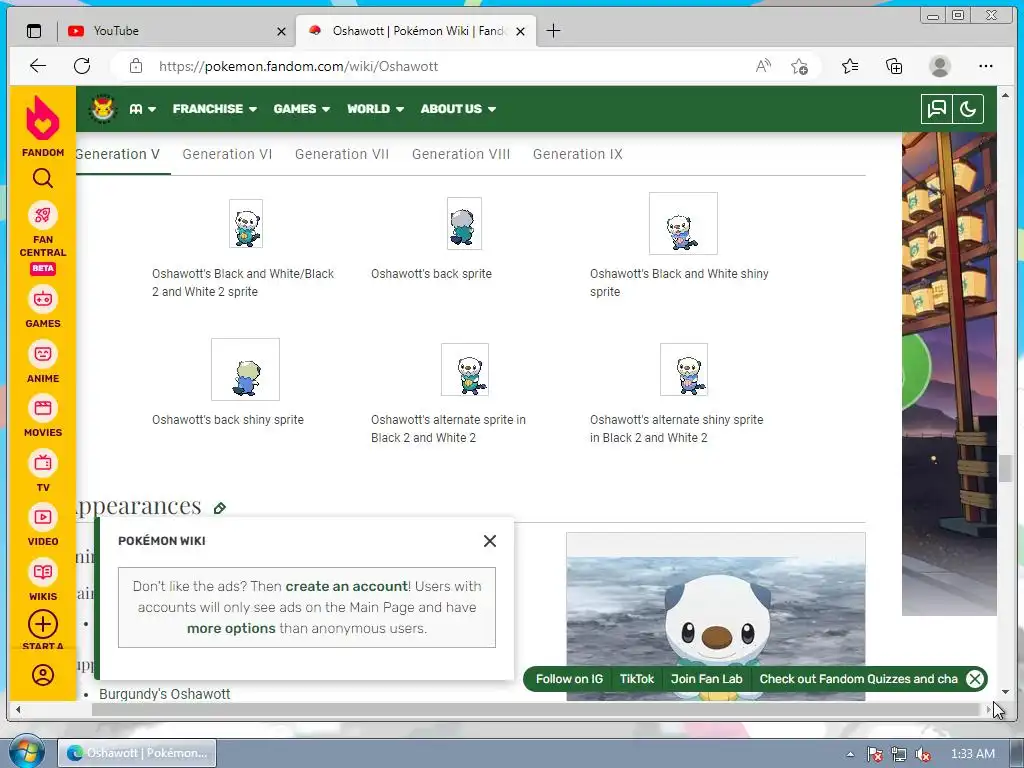Open the Read aloud icon in address bar
The image size is (1024, 768).
[x=763, y=66]
